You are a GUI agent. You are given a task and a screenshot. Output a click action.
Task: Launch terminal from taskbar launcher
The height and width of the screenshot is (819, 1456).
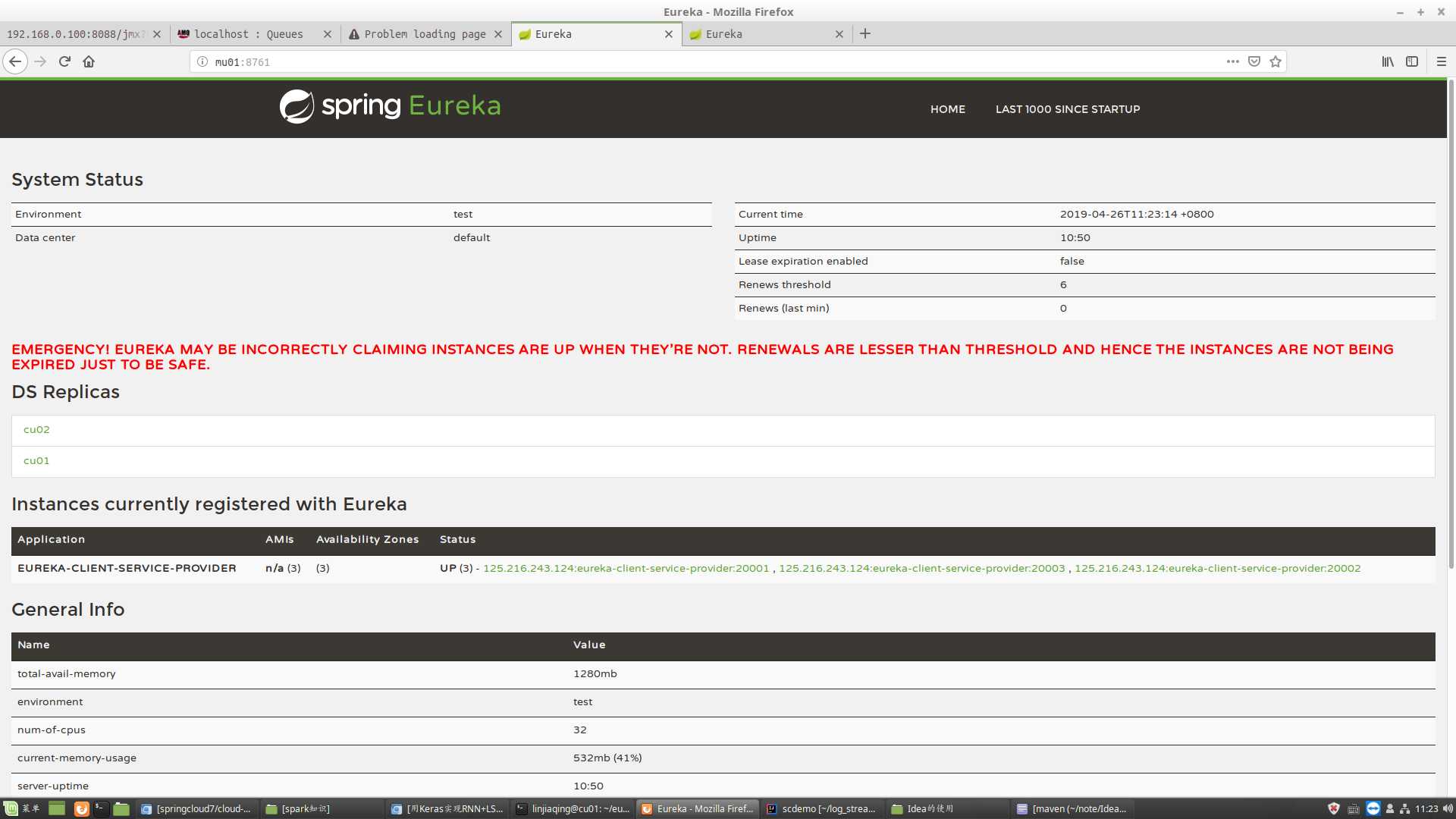click(100, 808)
